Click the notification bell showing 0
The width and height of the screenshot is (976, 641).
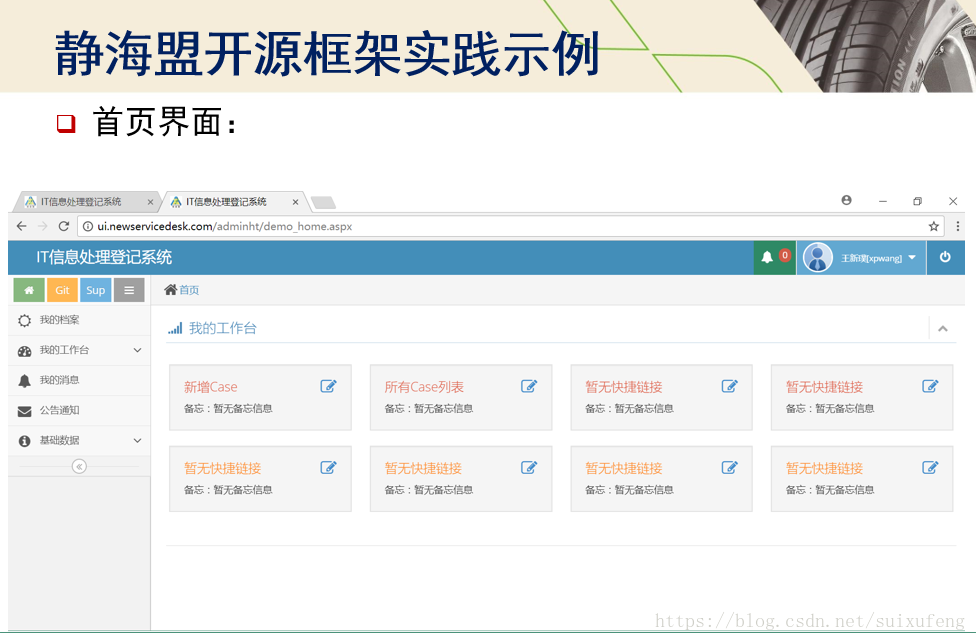774,256
